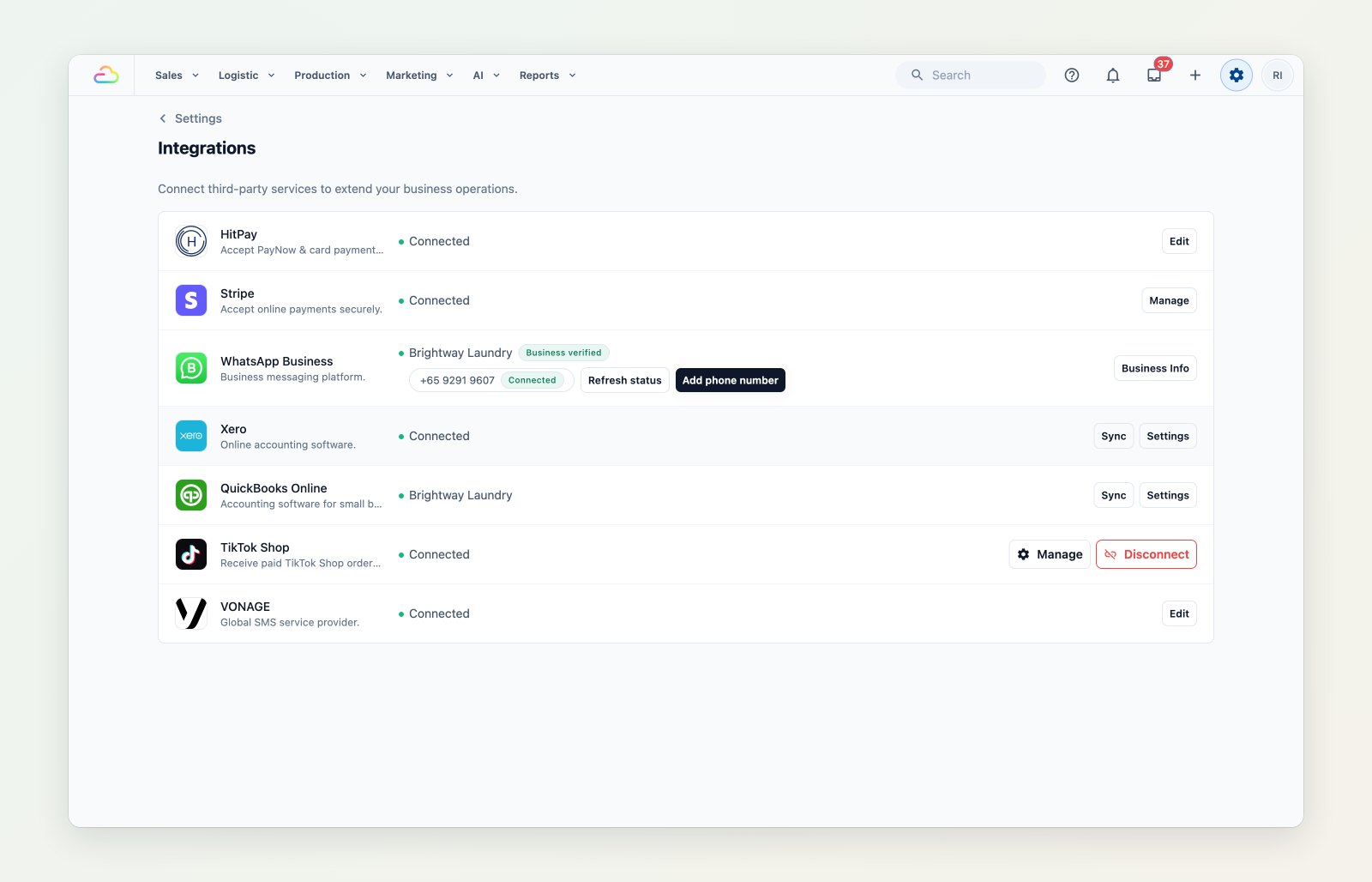Expand the Sales menu
The height and width of the screenshot is (882, 1372).
[177, 76]
